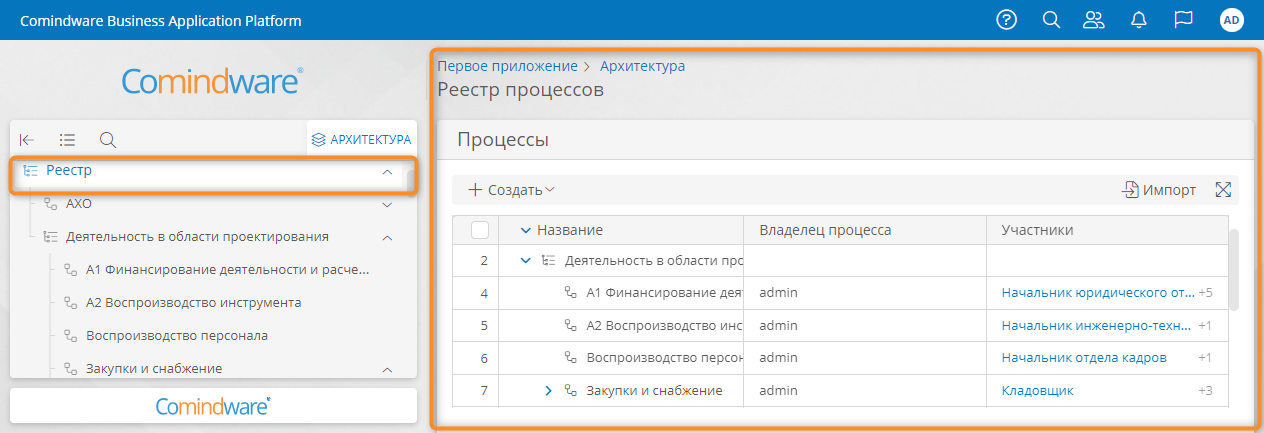Collapse the navigation panel arrow icon
The height and width of the screenshot is (433, 1264).
[27, 140]
